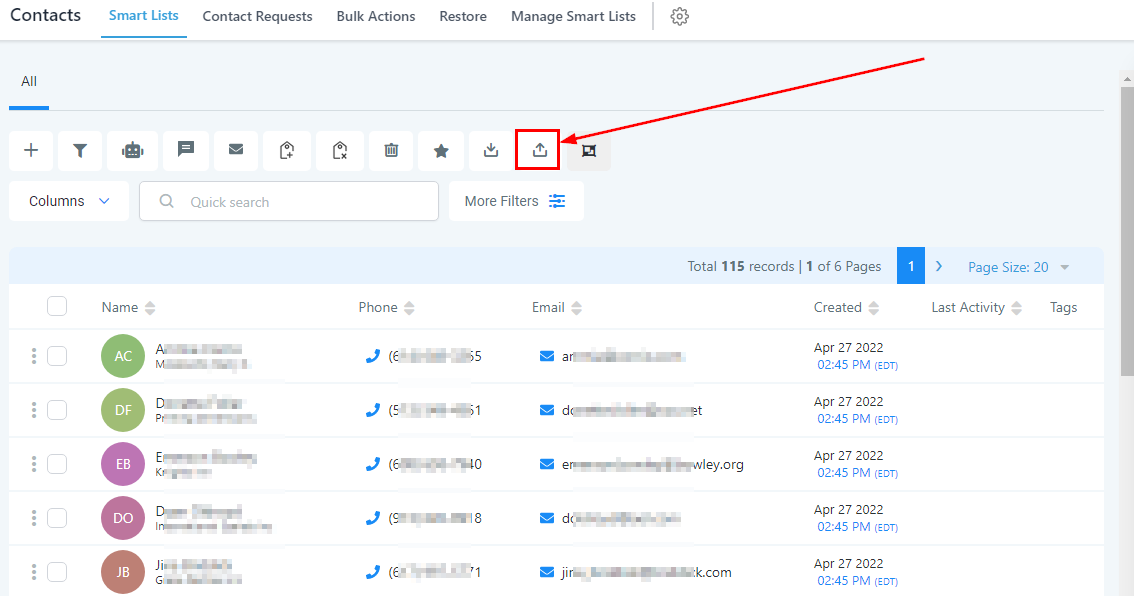Click the robot automation icon

[x=132, y=150]
